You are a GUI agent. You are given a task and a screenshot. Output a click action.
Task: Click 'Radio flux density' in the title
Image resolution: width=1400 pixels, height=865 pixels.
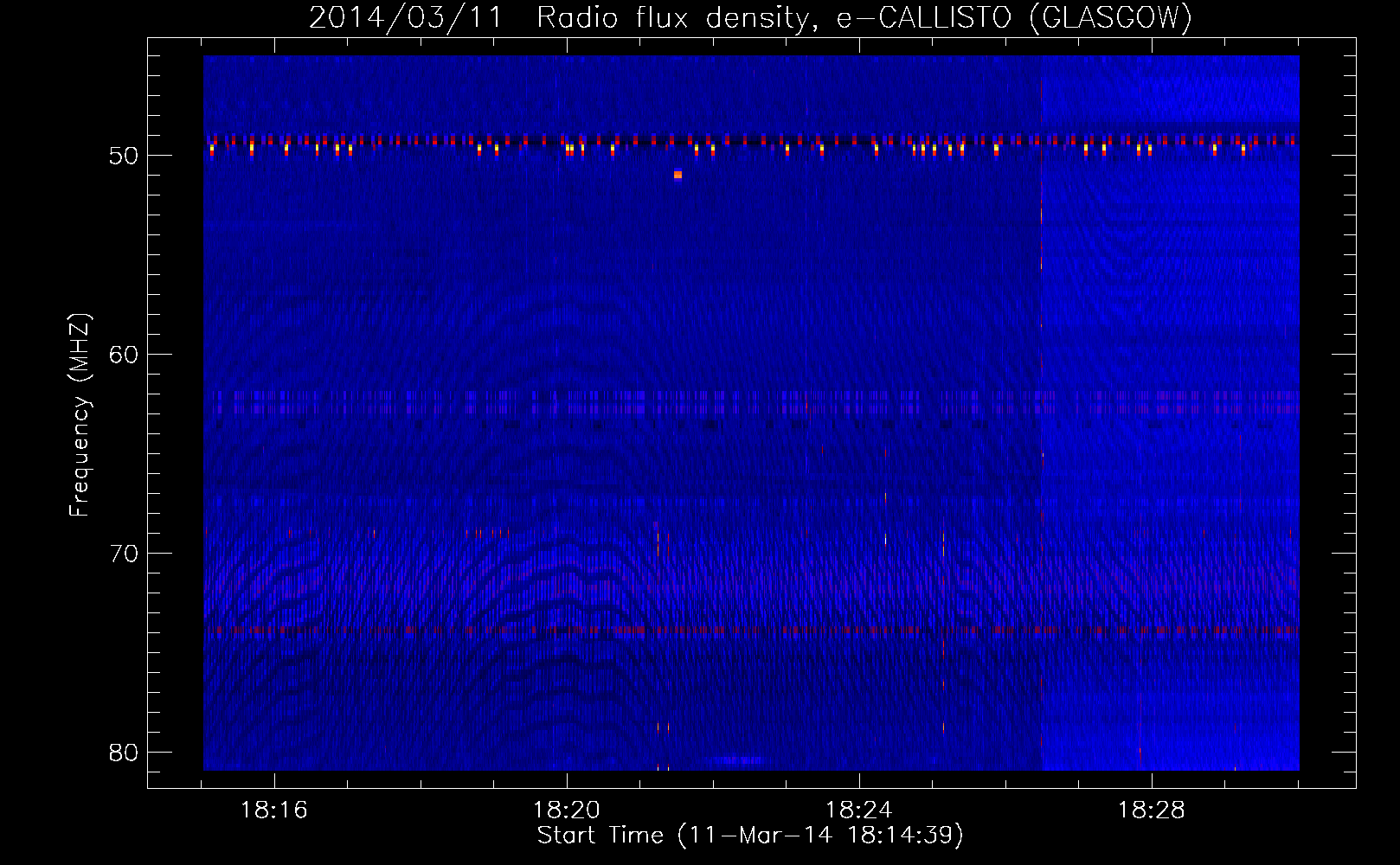tap(678, 17)
